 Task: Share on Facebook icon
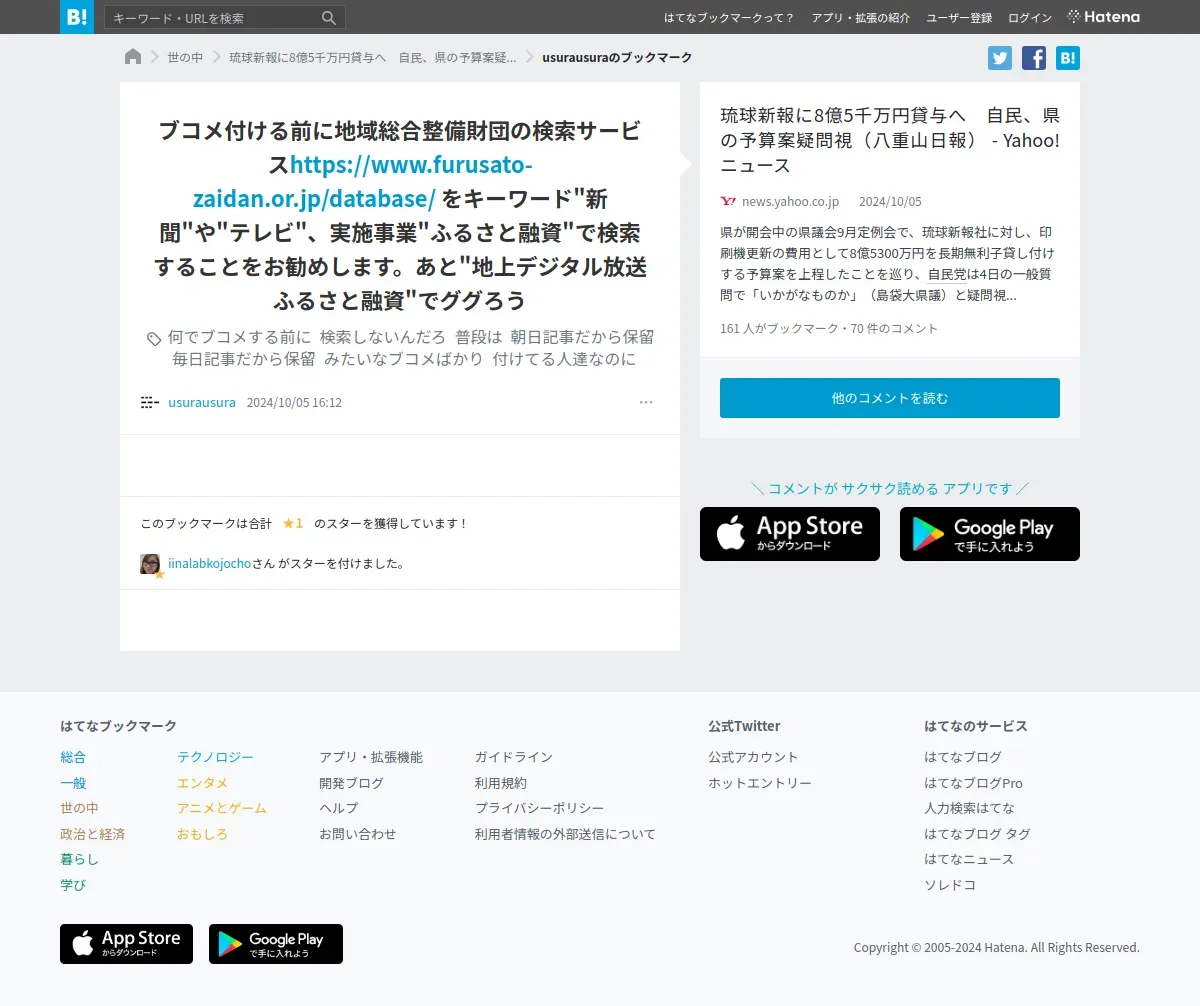pos(1034,58)
